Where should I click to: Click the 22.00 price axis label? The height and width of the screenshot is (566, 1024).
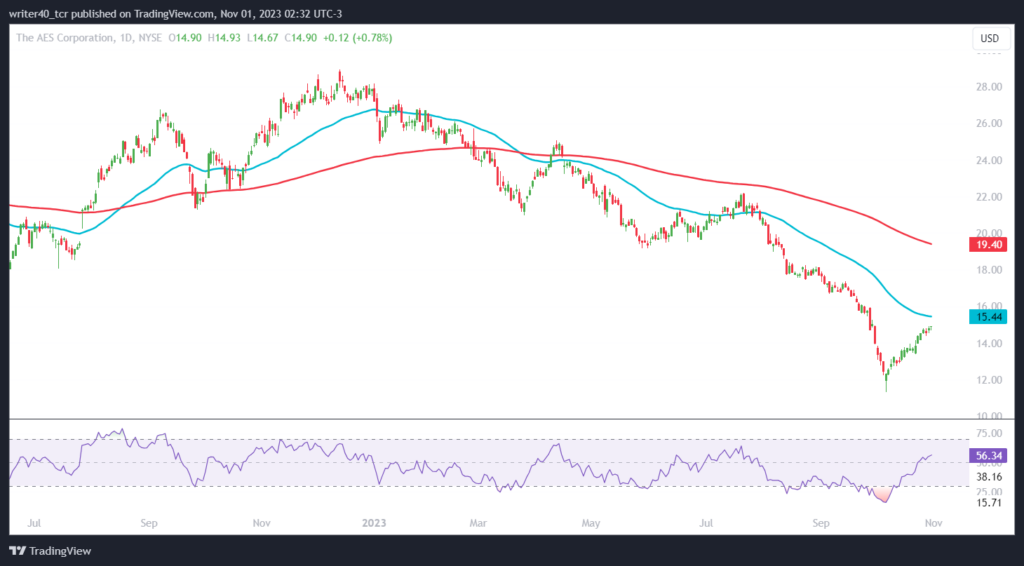989,197
